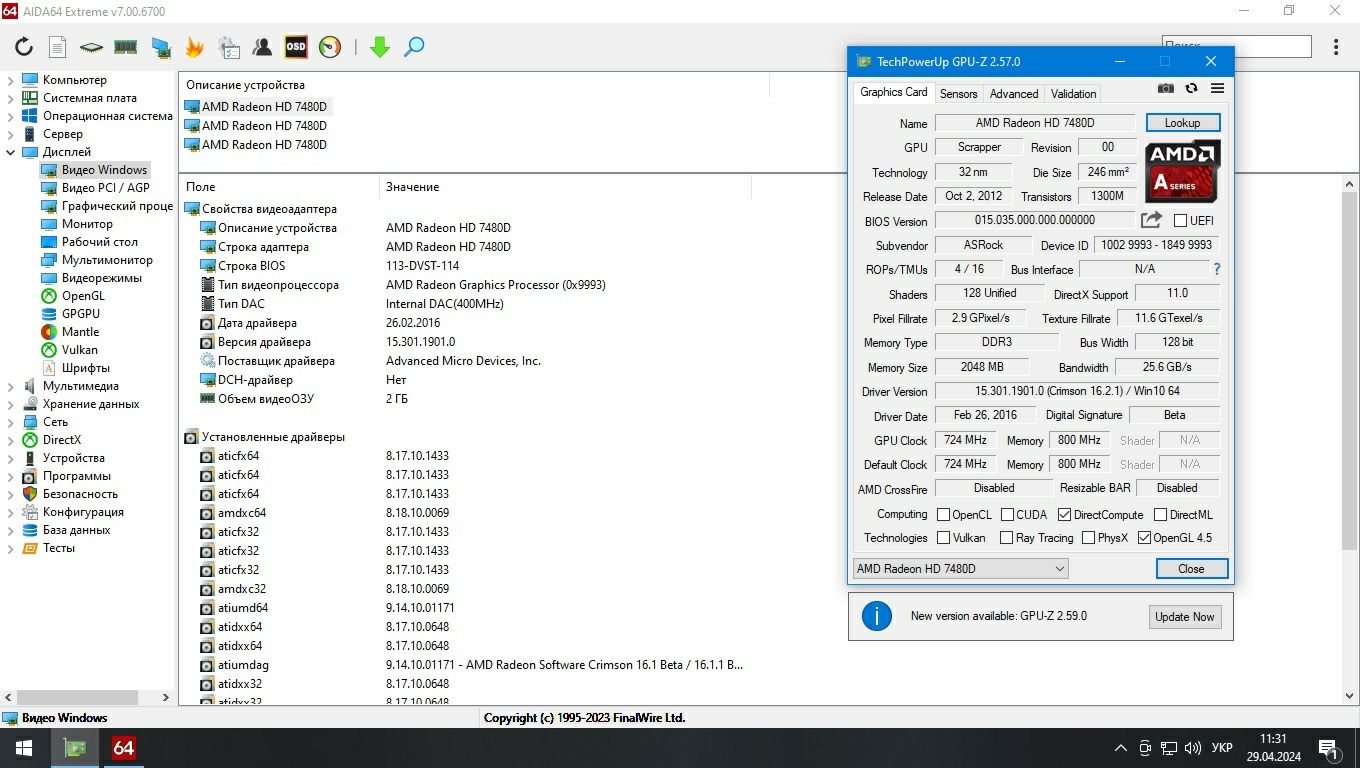Image resolution: width=1360 pixels, height=768 pixels.
Task: Select the Graphics Card tab in GPU-Z
Action: coord(894,92)
